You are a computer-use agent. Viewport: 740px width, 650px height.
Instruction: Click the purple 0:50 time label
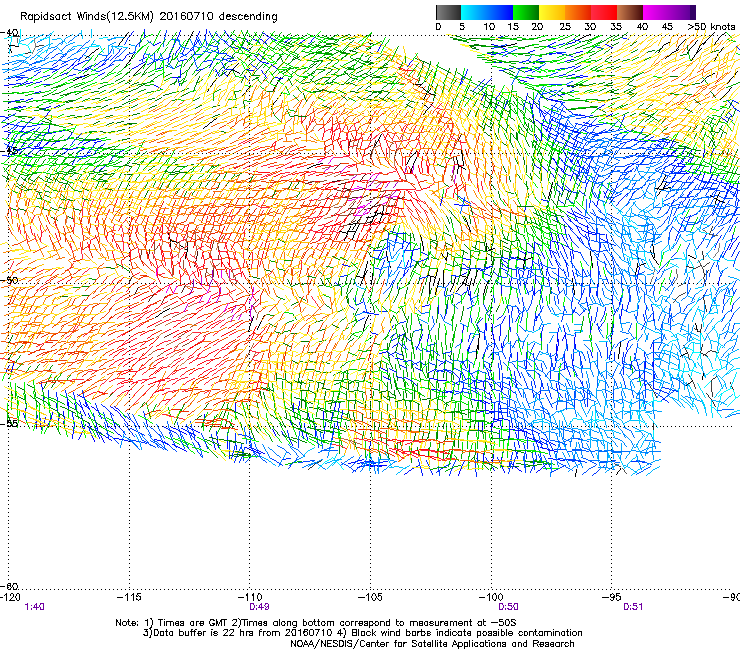click(508, 607)
